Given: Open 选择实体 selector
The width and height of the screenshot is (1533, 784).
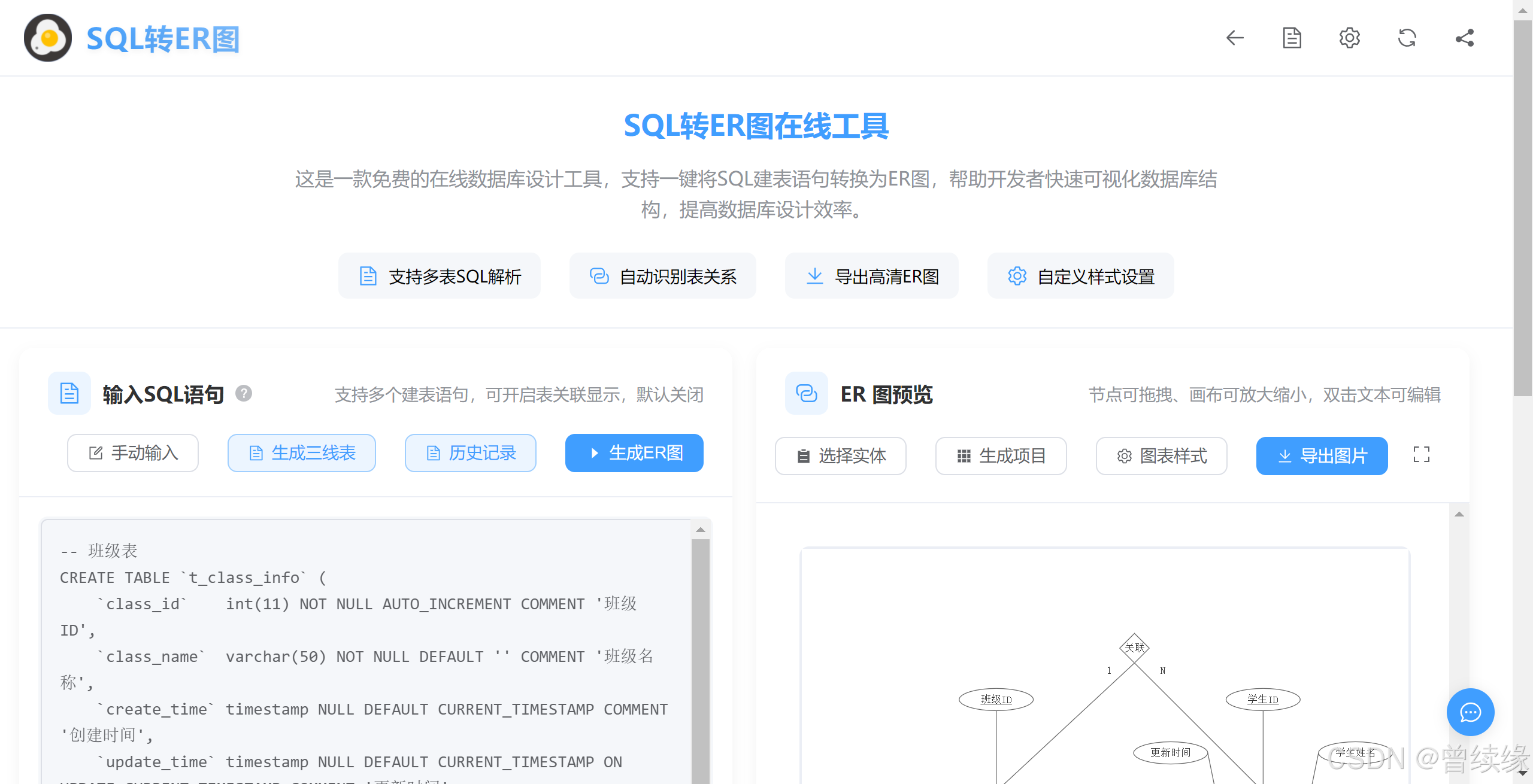Looking at the screenshot, I should (x=840, y=456).
